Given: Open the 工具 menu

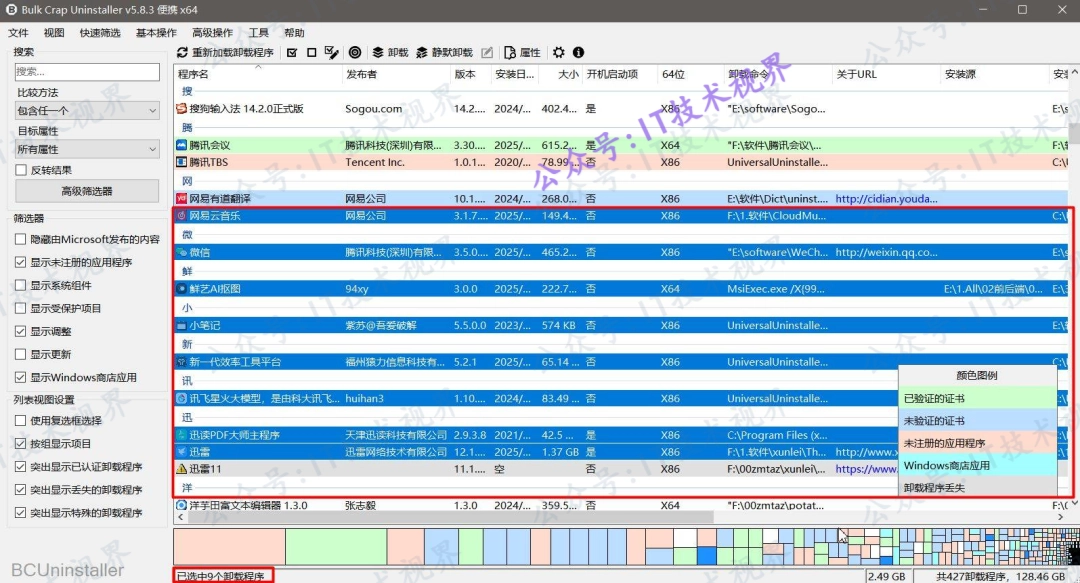Looking at the screenshot, I should point(258,32).
